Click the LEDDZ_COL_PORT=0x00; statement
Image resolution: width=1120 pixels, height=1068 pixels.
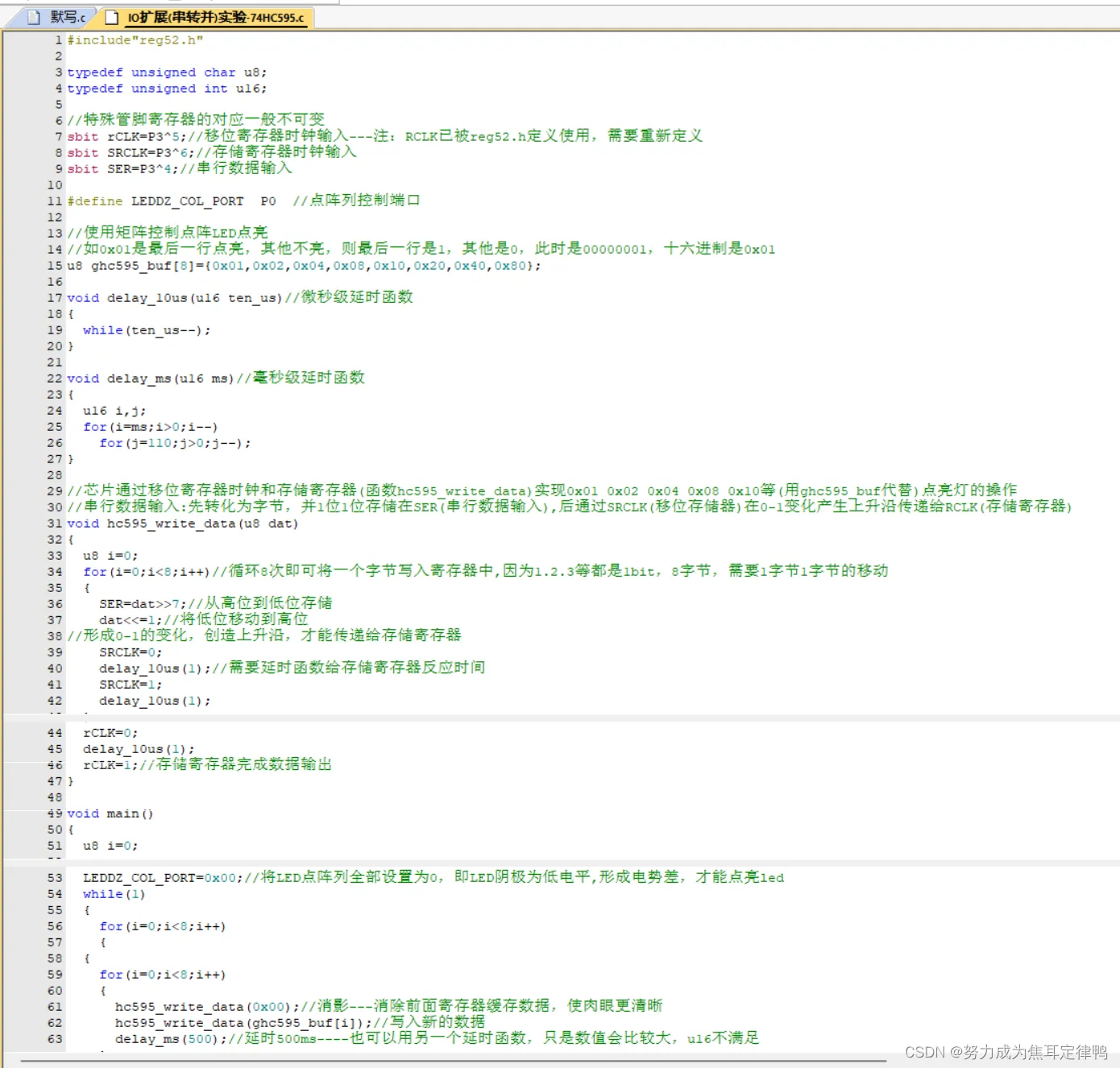[163, 878]
